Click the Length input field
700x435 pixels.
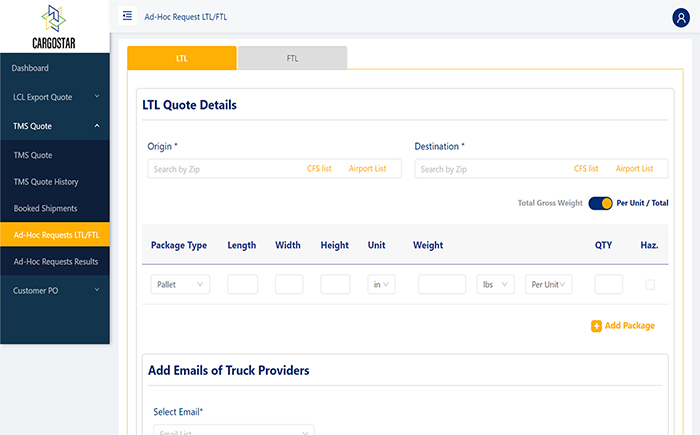point(242,284)
